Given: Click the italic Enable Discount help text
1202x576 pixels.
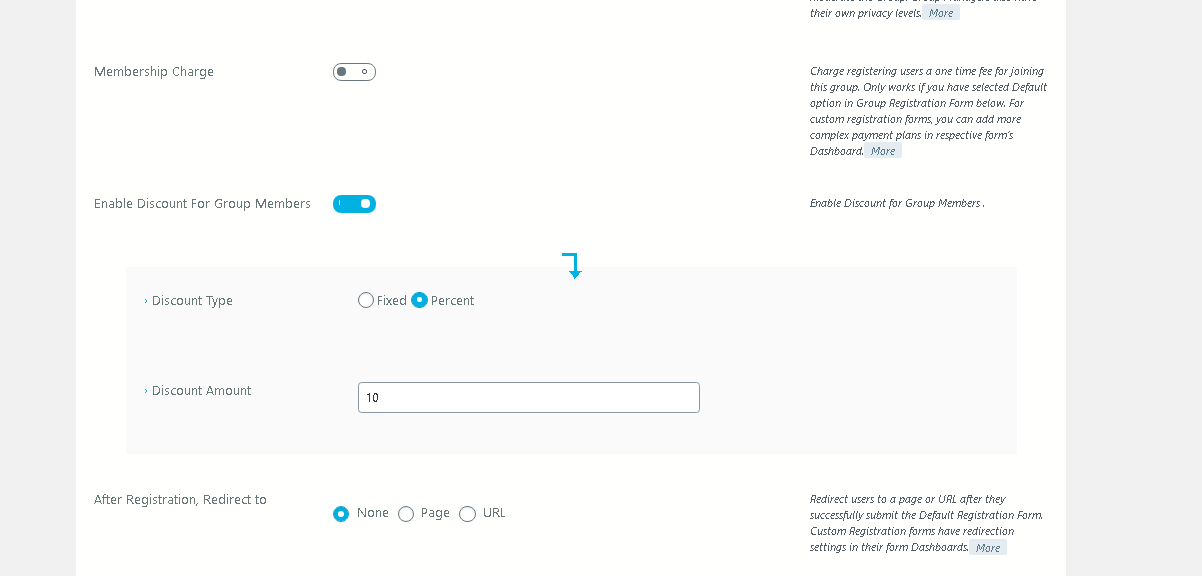Looking at the screenshot, I should click(x=895, y=204).
